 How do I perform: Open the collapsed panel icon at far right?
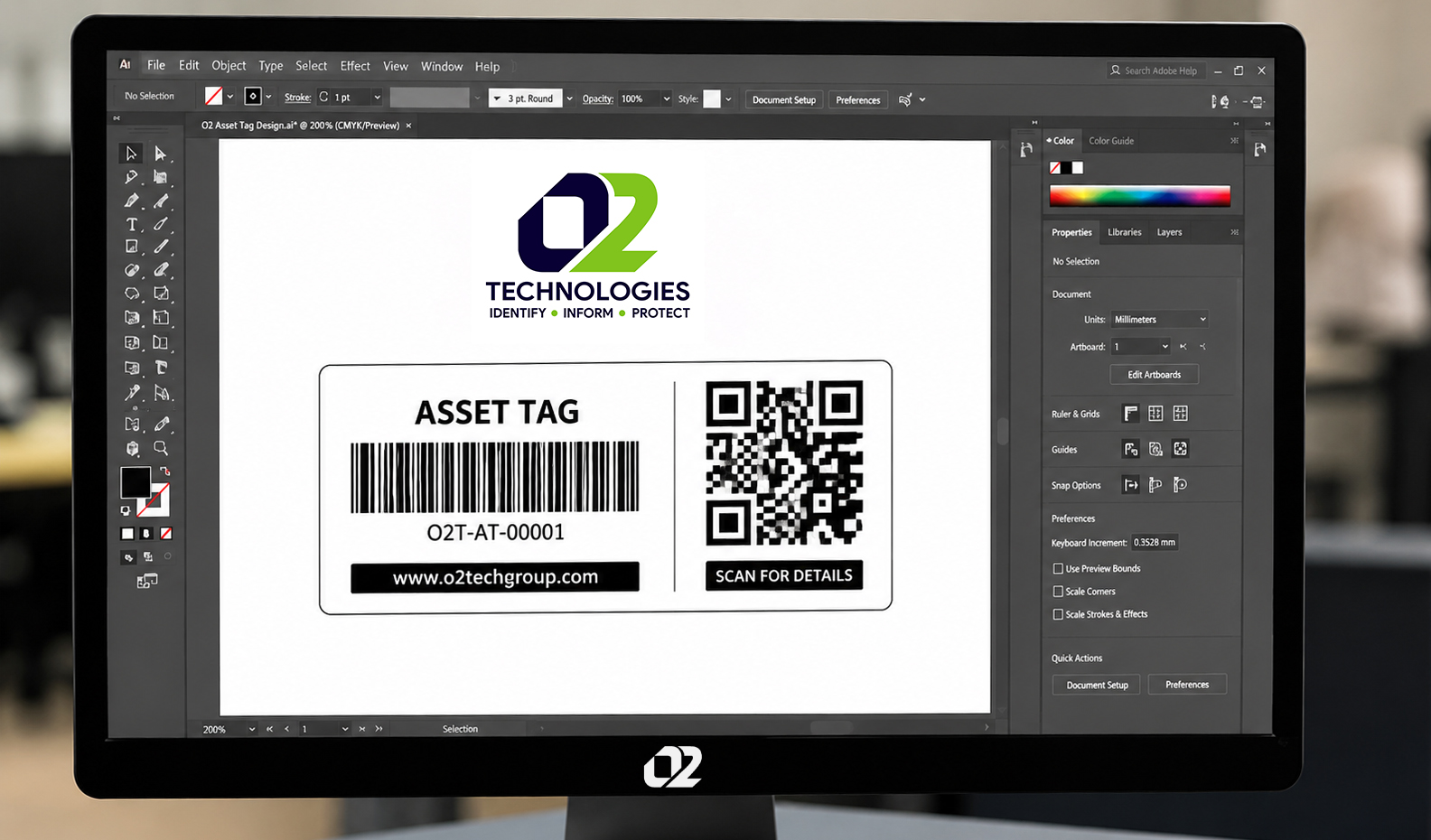pyautogui.click(x=1259, y=150)
